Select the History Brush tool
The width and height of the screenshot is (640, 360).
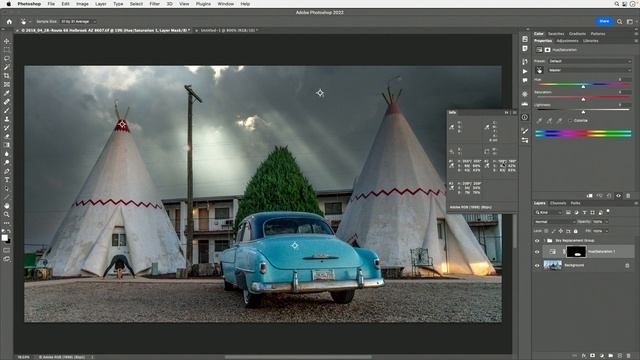(x=7, y=128)
